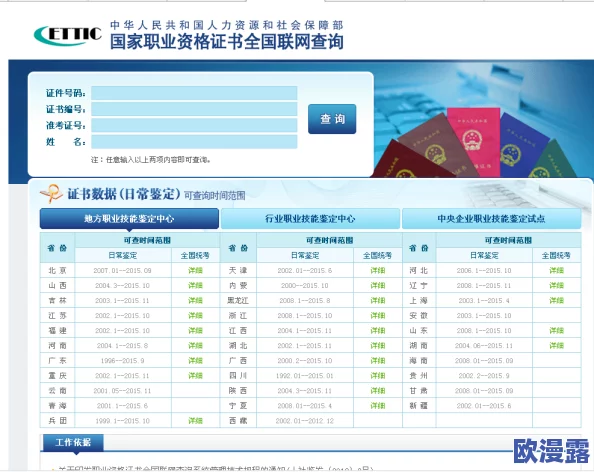Switch to the 行业职业技能鉴定中心 tab
This screenshot has width=594, height=472.
(310, 219)
